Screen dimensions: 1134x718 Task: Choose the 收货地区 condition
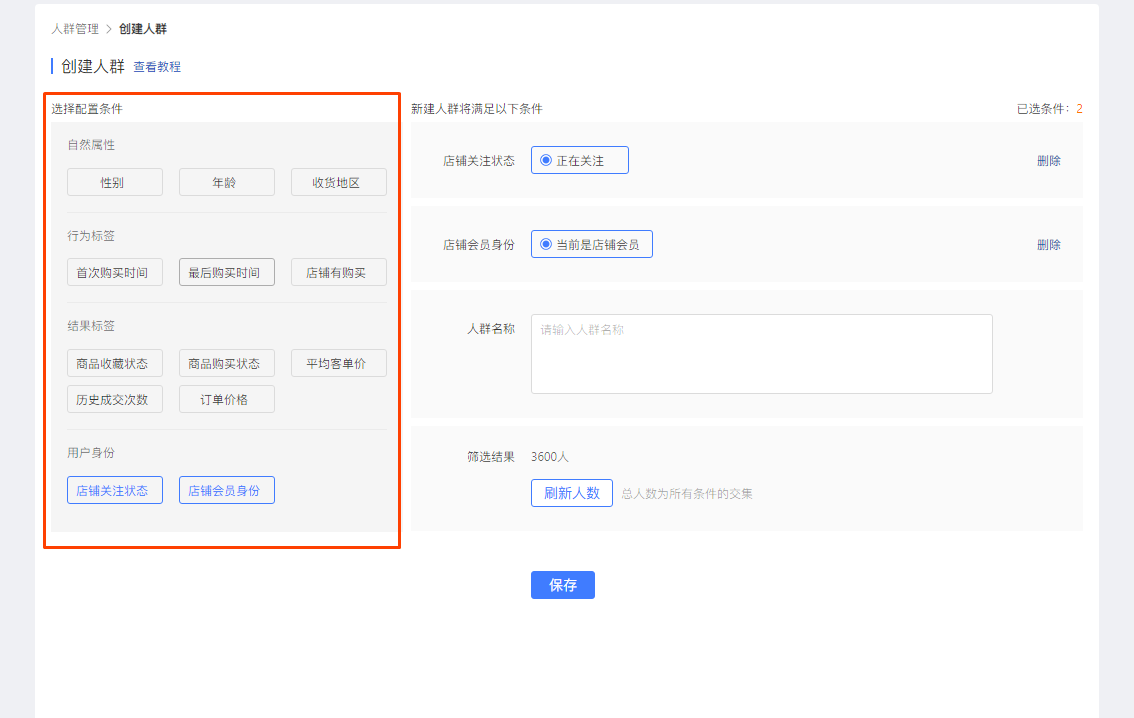point(338,182)
